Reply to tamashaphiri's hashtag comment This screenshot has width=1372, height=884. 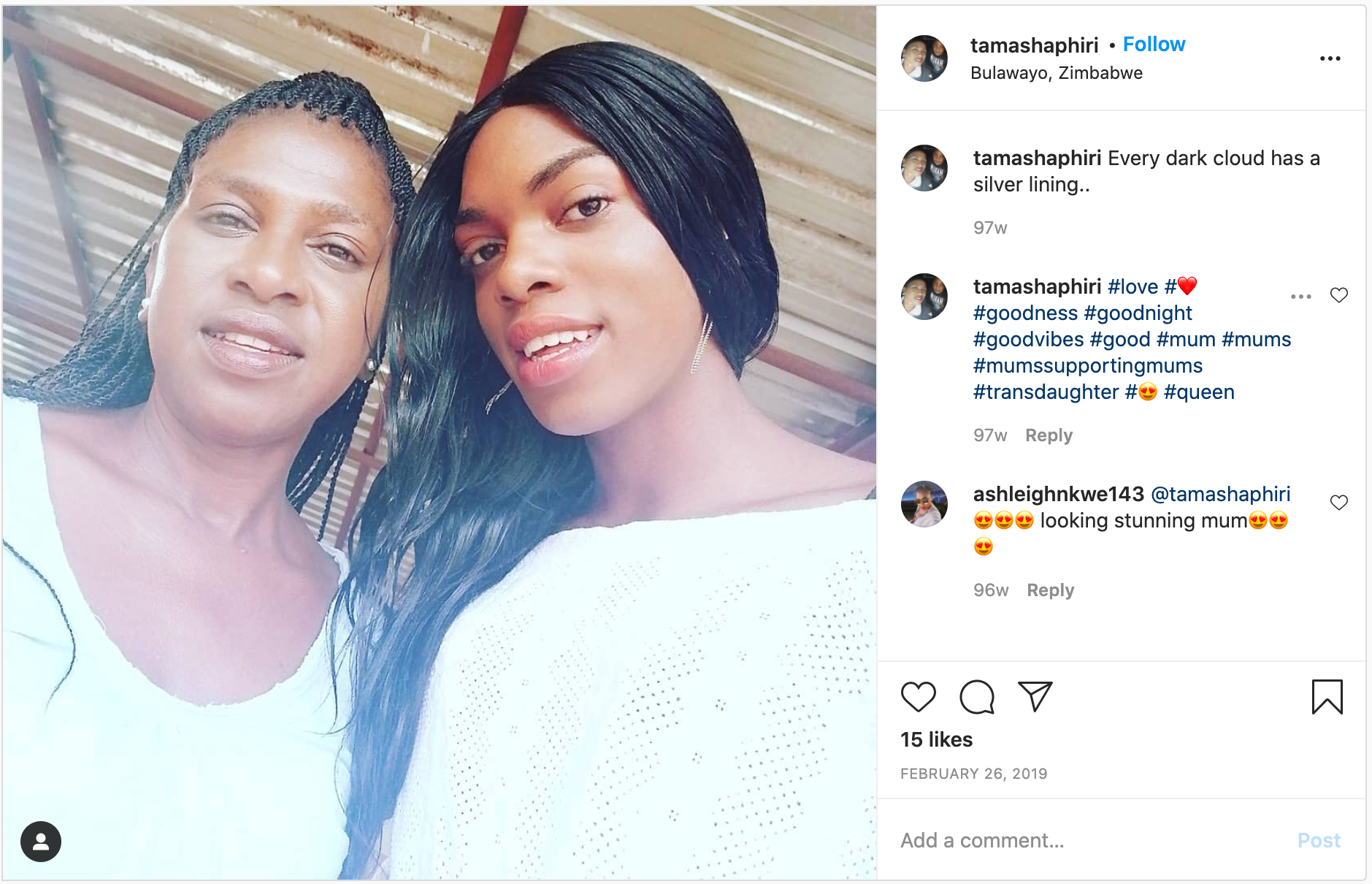pos(1049,435)
